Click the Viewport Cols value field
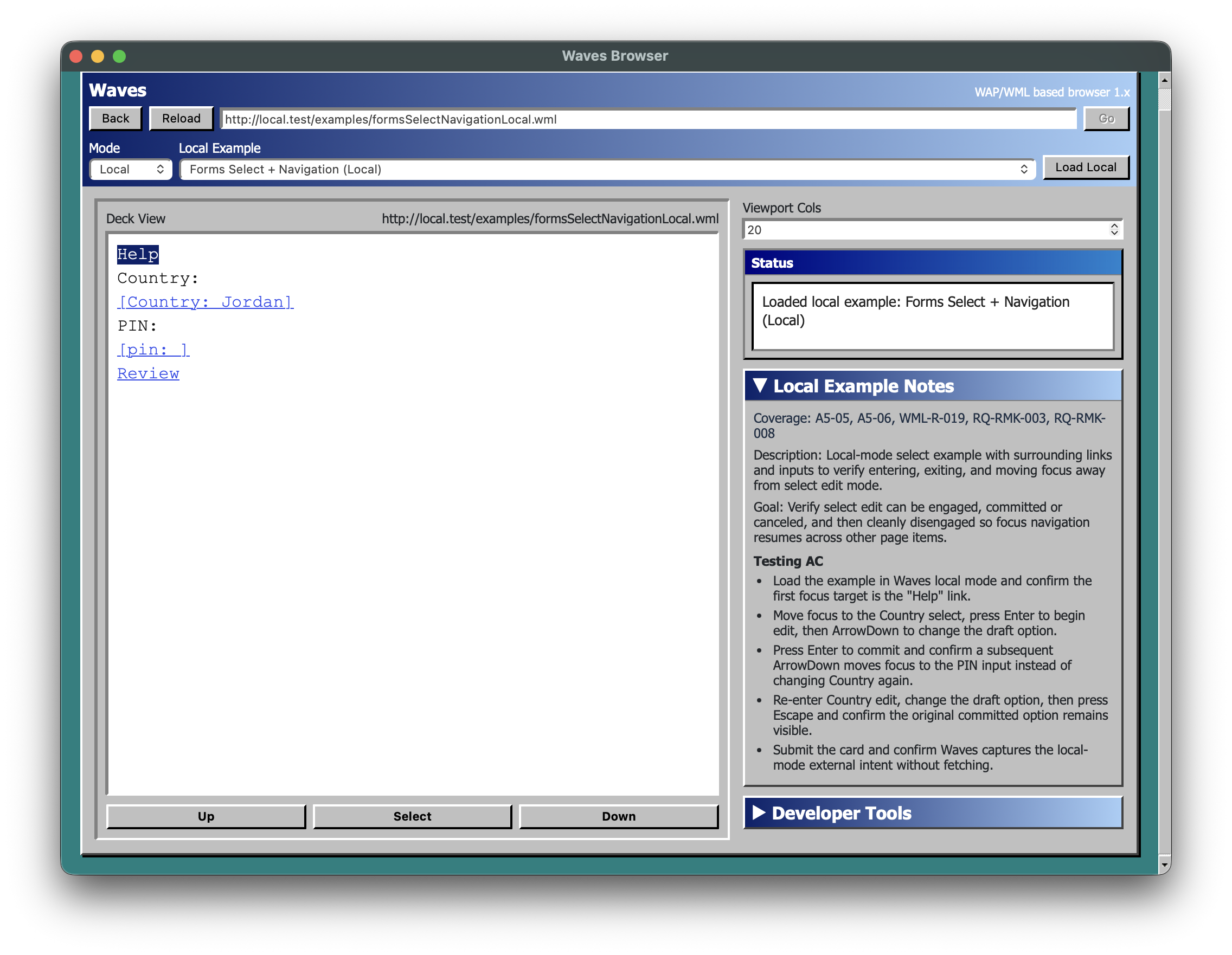Image resolution: width=1232 pixels, height=955 pixels. 902,229
